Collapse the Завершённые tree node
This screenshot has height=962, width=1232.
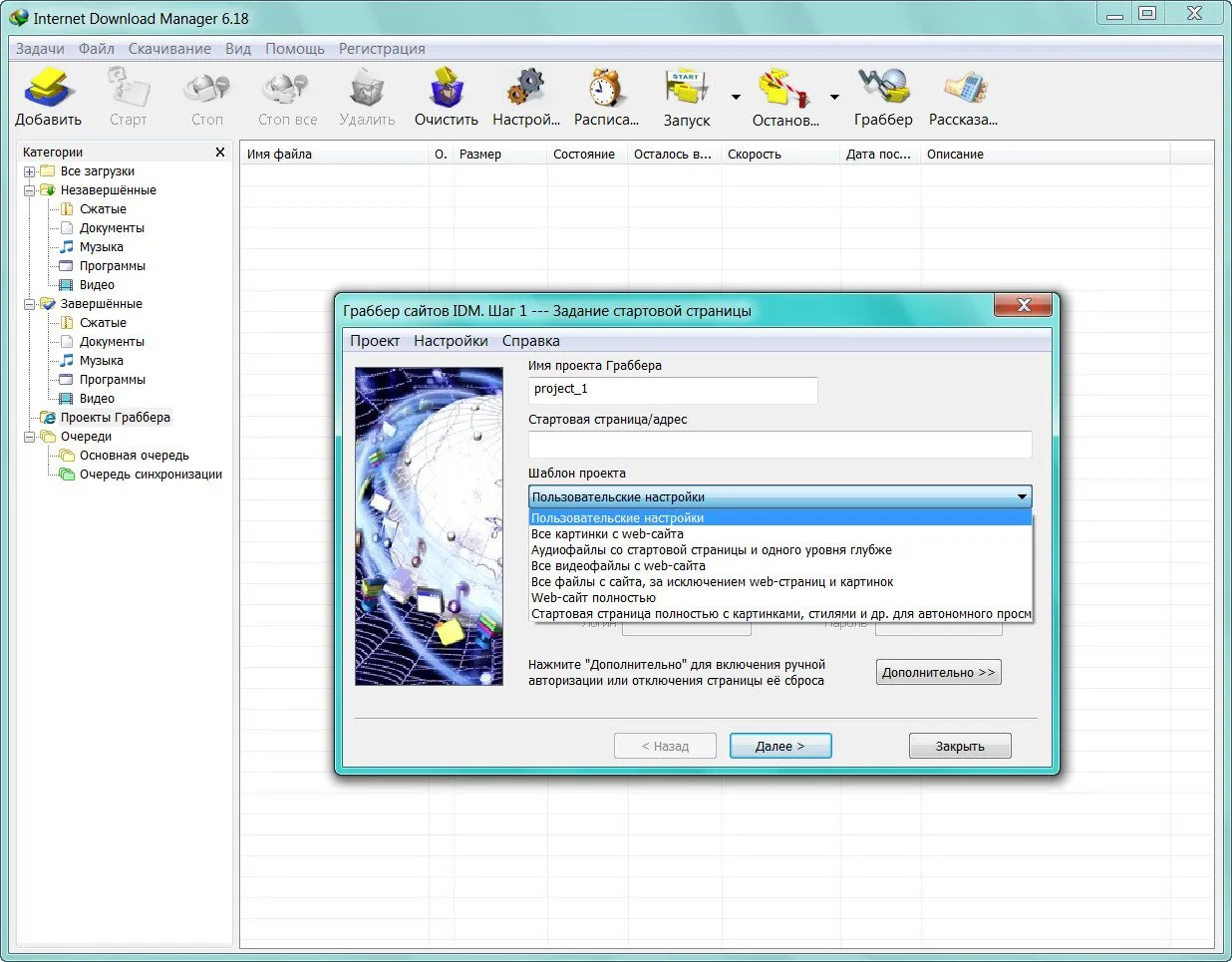[x=30, y=304]
